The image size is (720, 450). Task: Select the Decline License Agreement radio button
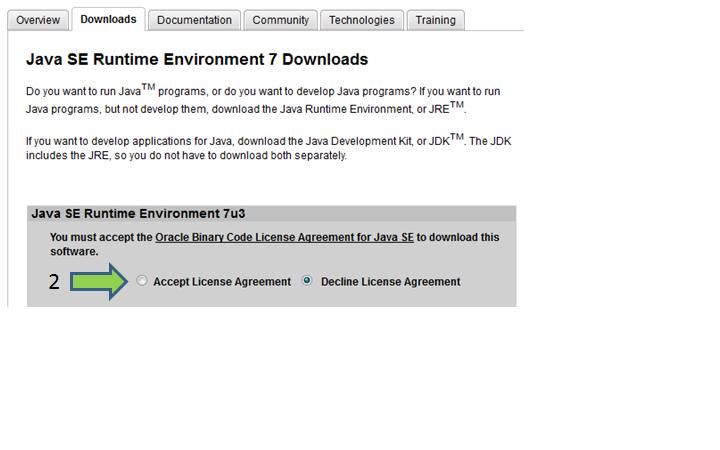pyautogui.click(x=307, y=280)
